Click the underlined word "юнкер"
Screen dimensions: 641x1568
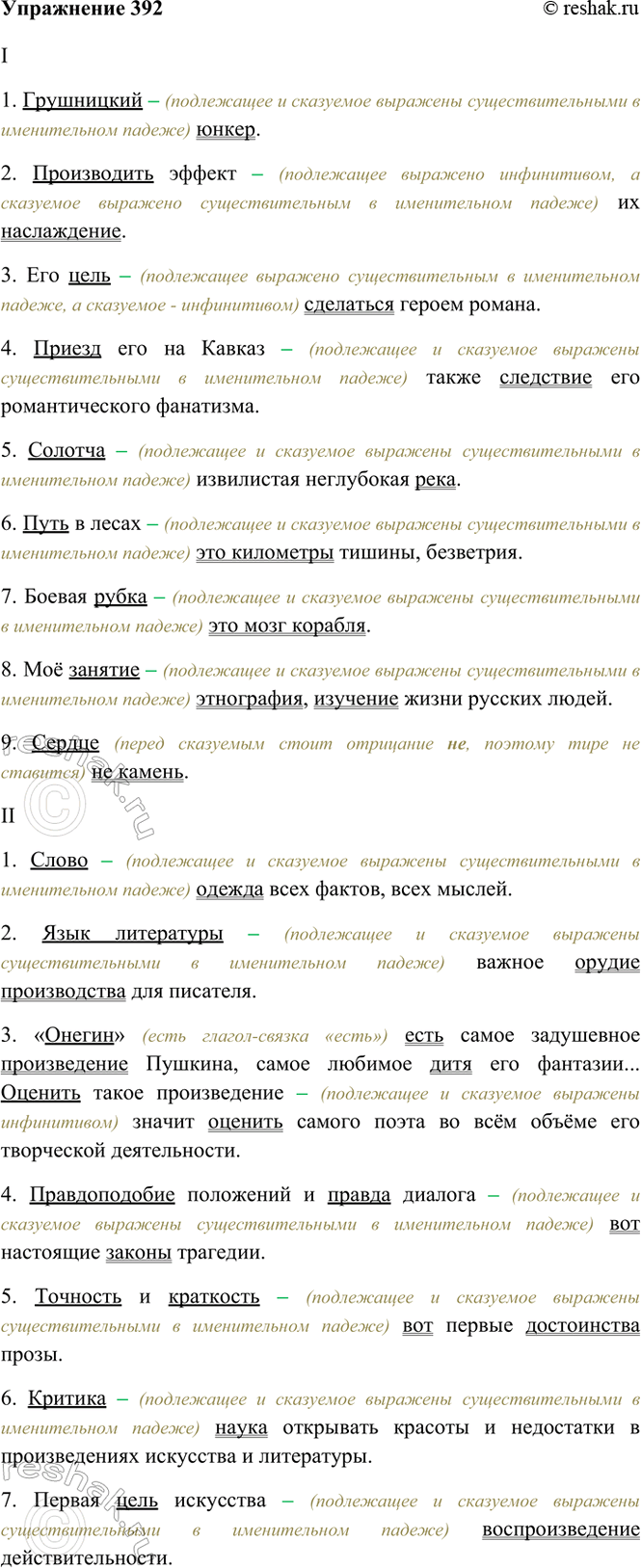tap(226, 129)
